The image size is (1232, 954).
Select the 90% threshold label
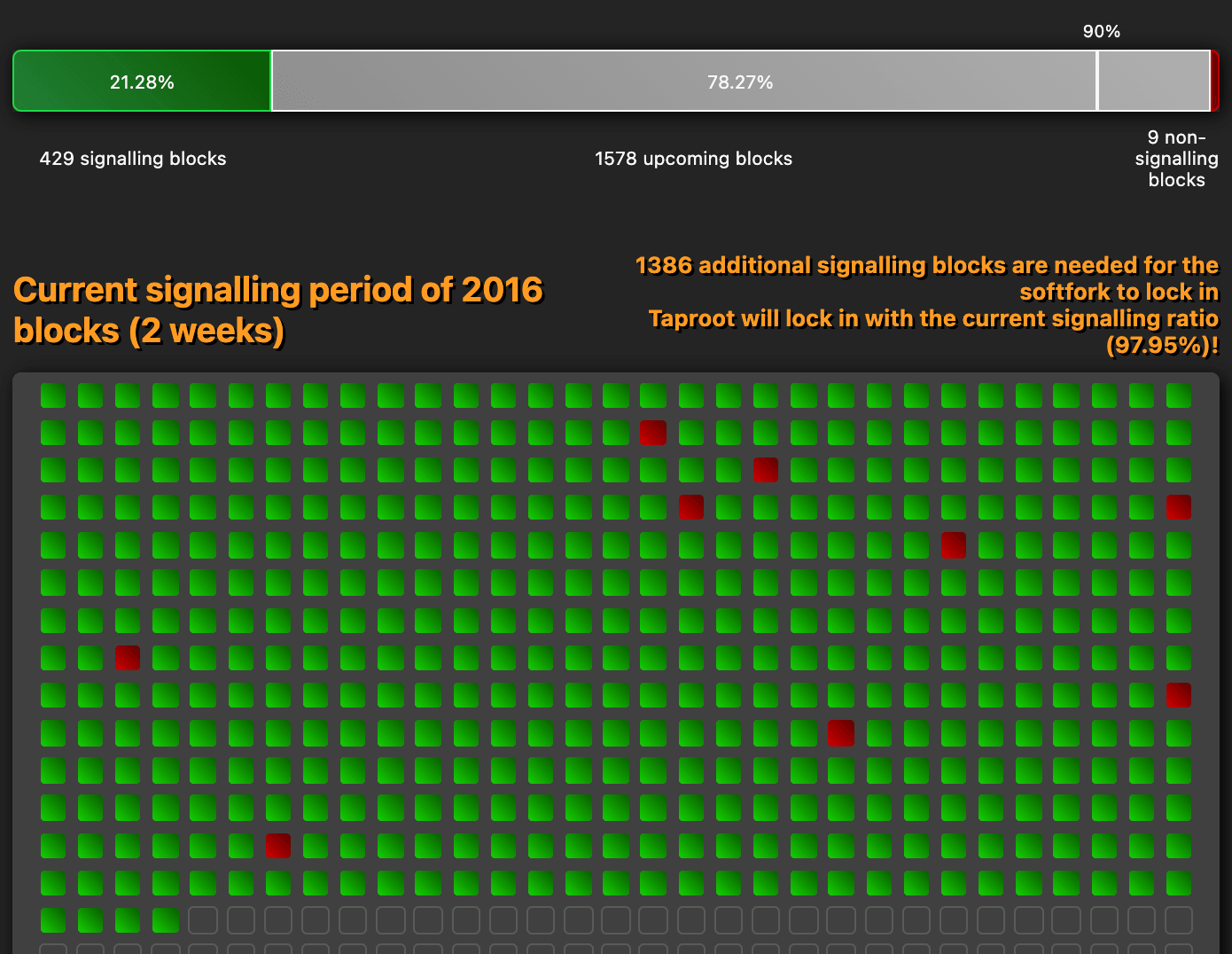(1102, 31)
